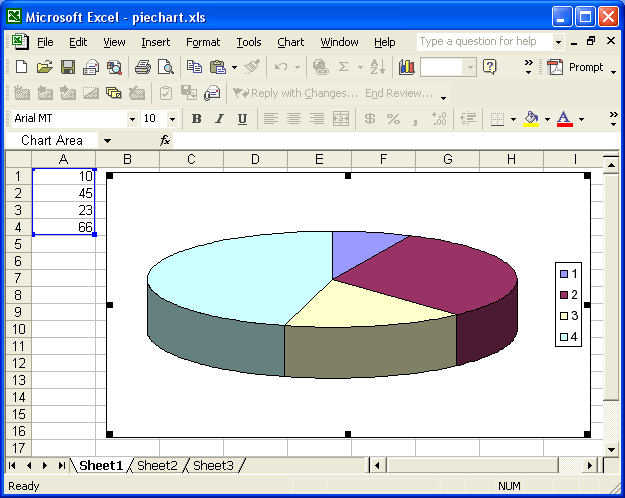Toggle Bold formatting

(196, 119)
